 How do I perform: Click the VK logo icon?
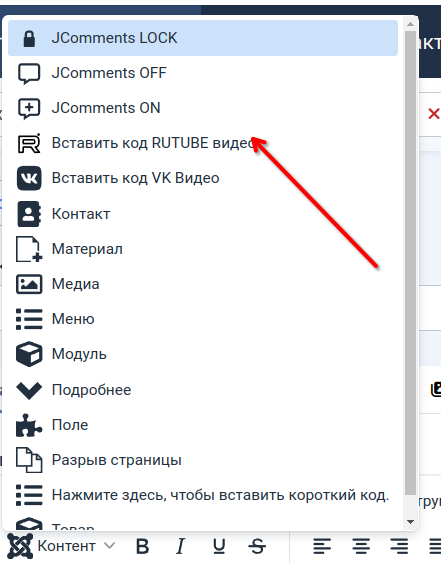click(29, 178)
